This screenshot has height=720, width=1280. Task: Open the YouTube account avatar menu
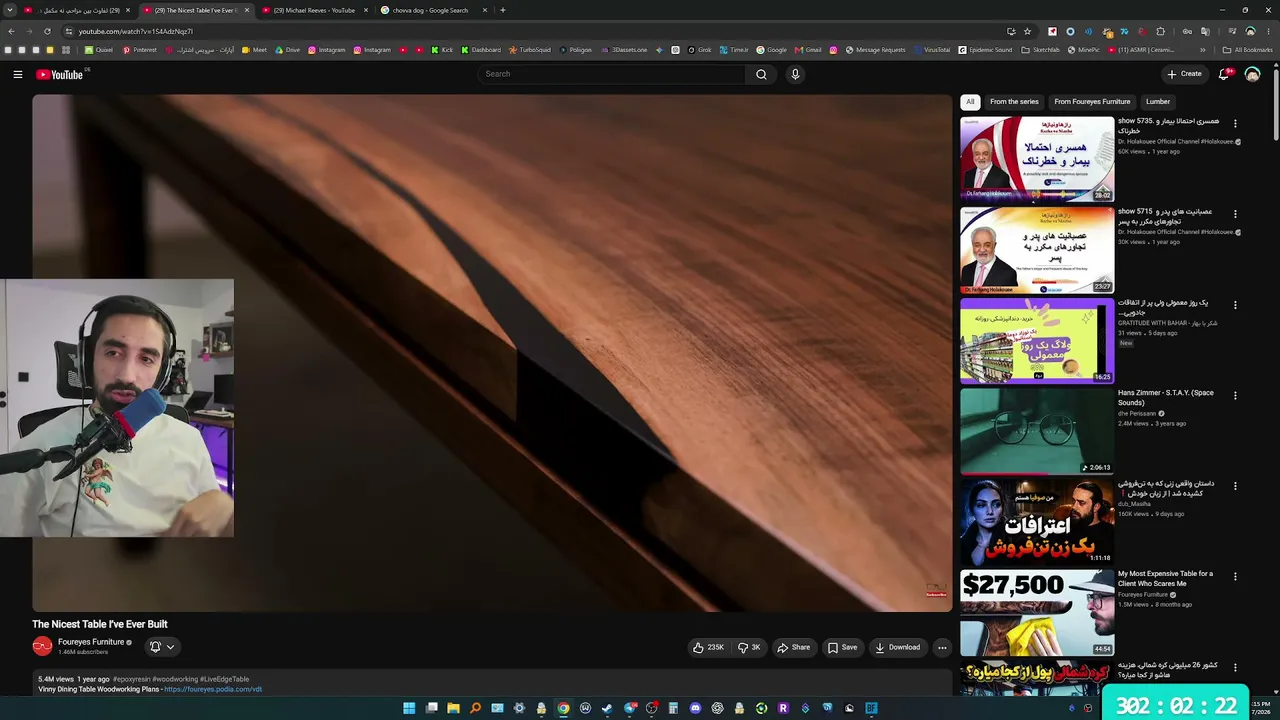coord(1252,74)
